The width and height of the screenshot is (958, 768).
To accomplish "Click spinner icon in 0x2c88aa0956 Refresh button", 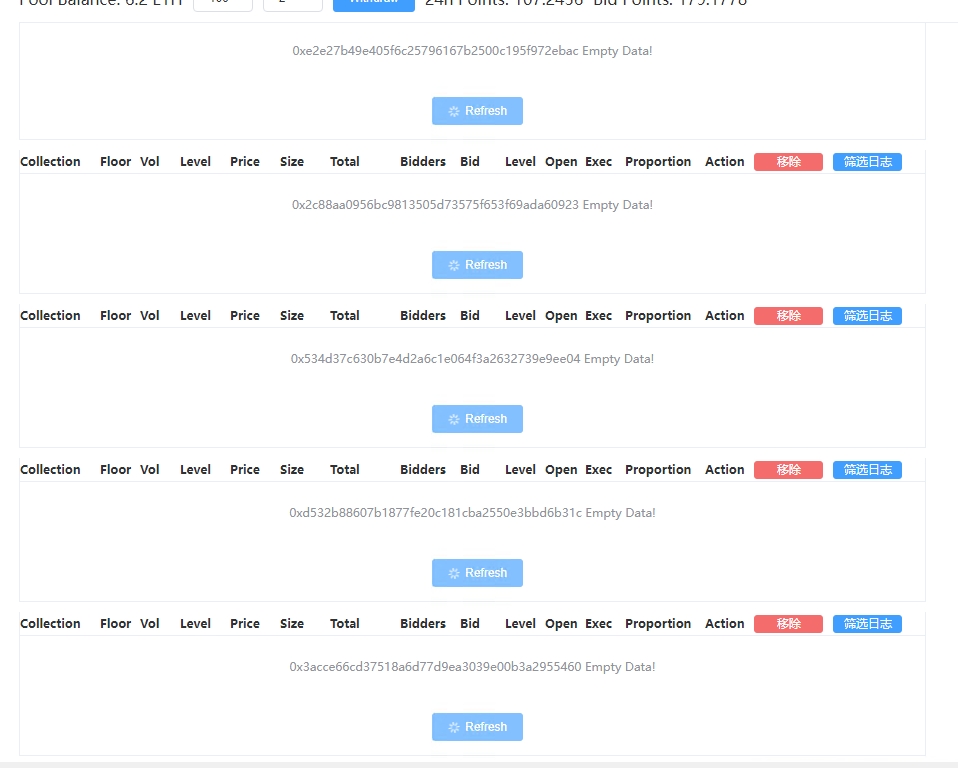I will (454, 265).
